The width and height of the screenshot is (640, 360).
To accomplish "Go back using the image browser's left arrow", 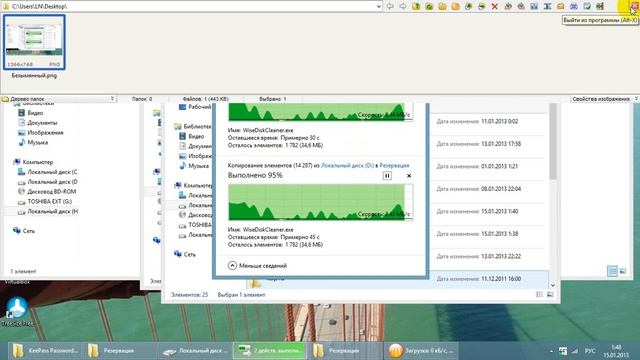I will (390, 6).
